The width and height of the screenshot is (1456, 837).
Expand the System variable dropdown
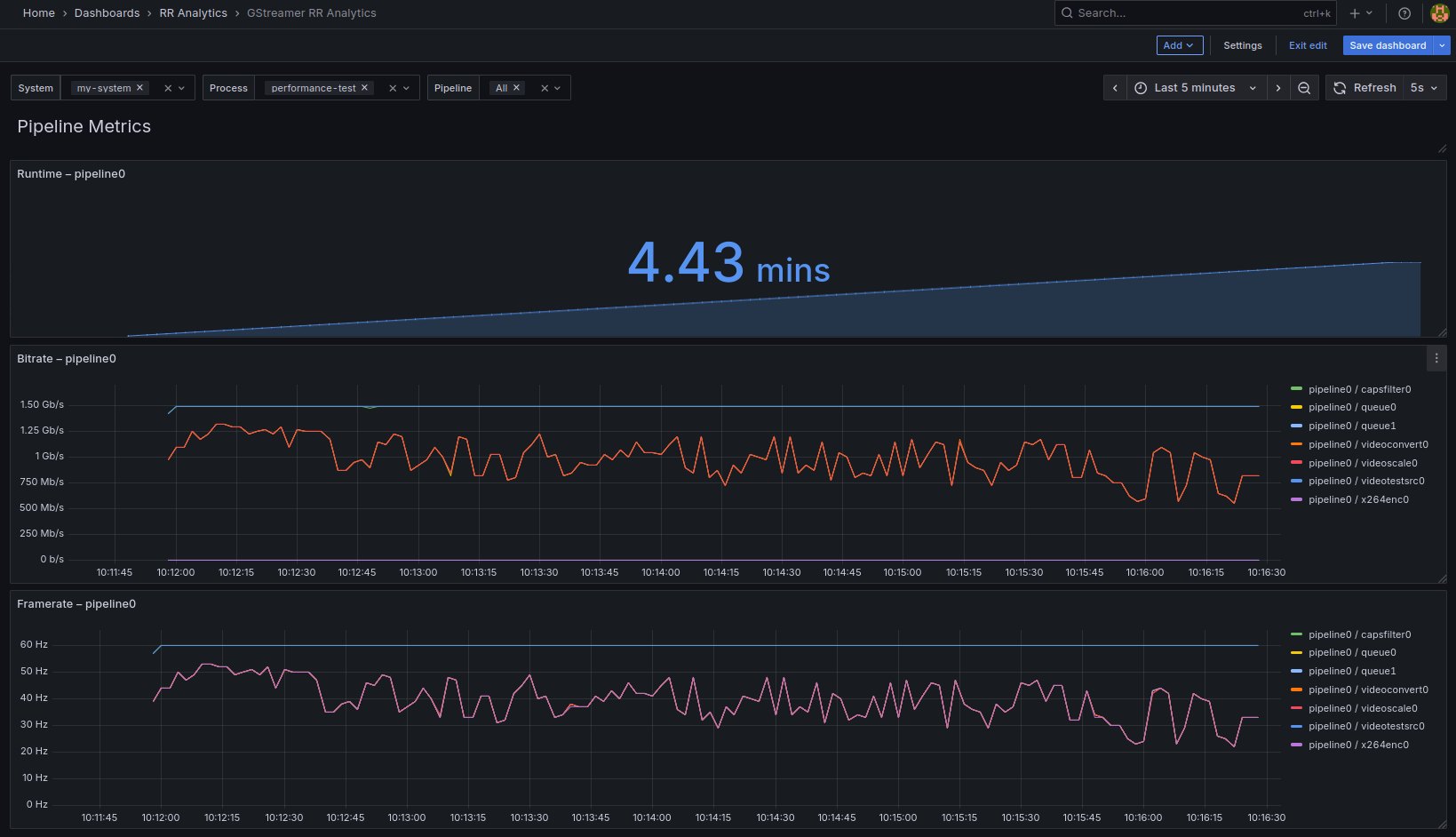coord(182,88)
